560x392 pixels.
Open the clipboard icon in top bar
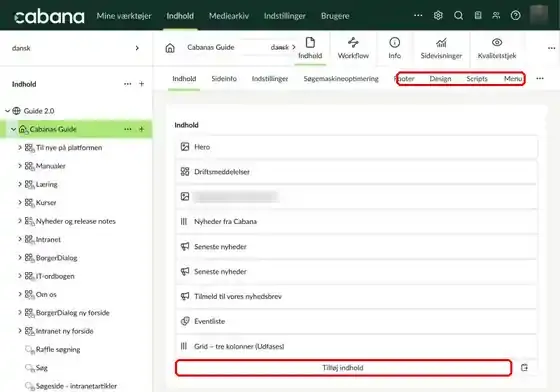click(478, 15)
